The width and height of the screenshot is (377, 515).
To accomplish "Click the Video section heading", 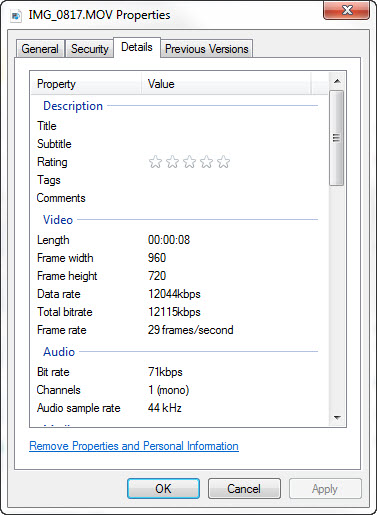I will coord(58,220).
